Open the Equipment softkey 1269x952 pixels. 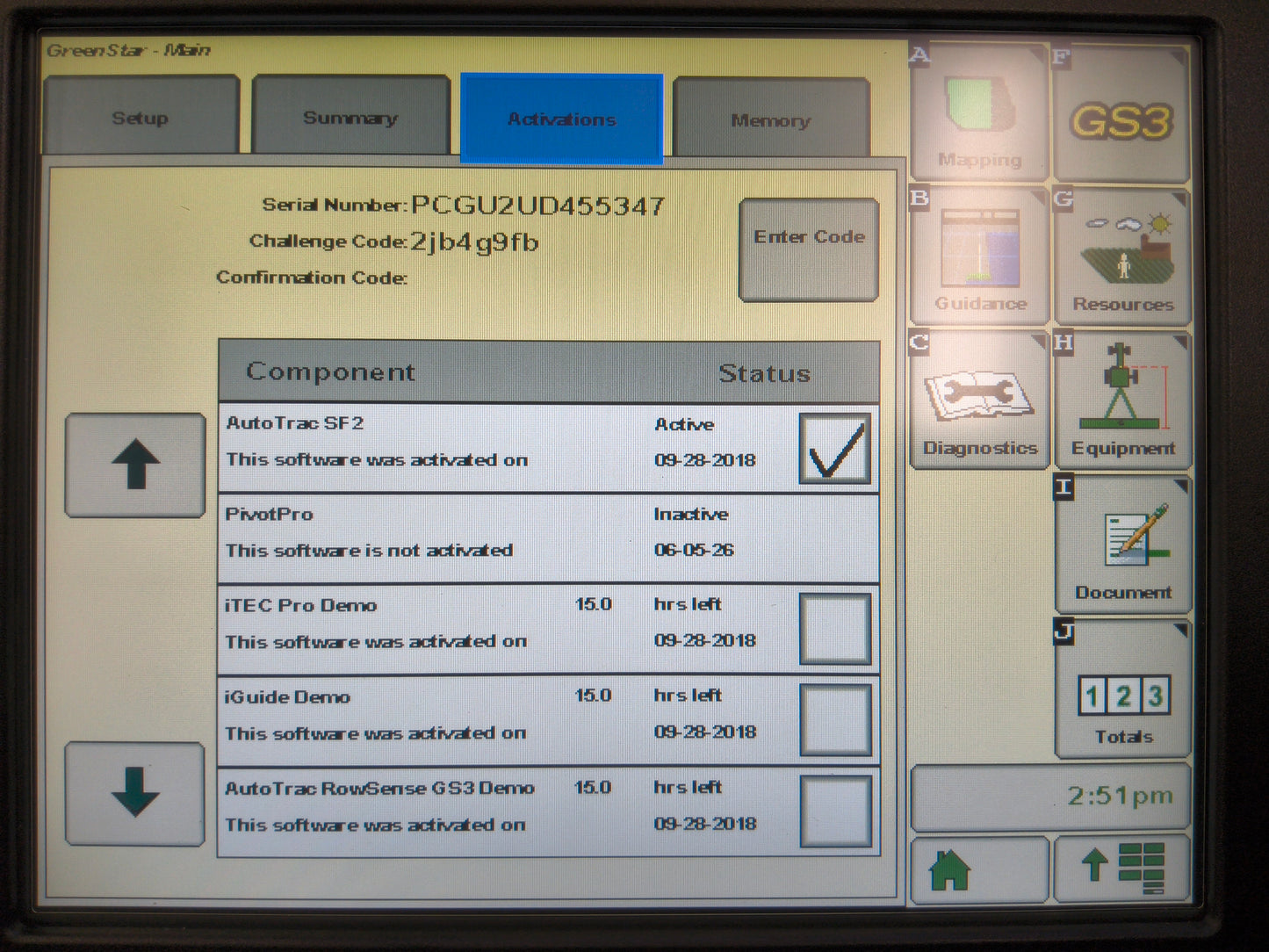tap(1122, 401)
